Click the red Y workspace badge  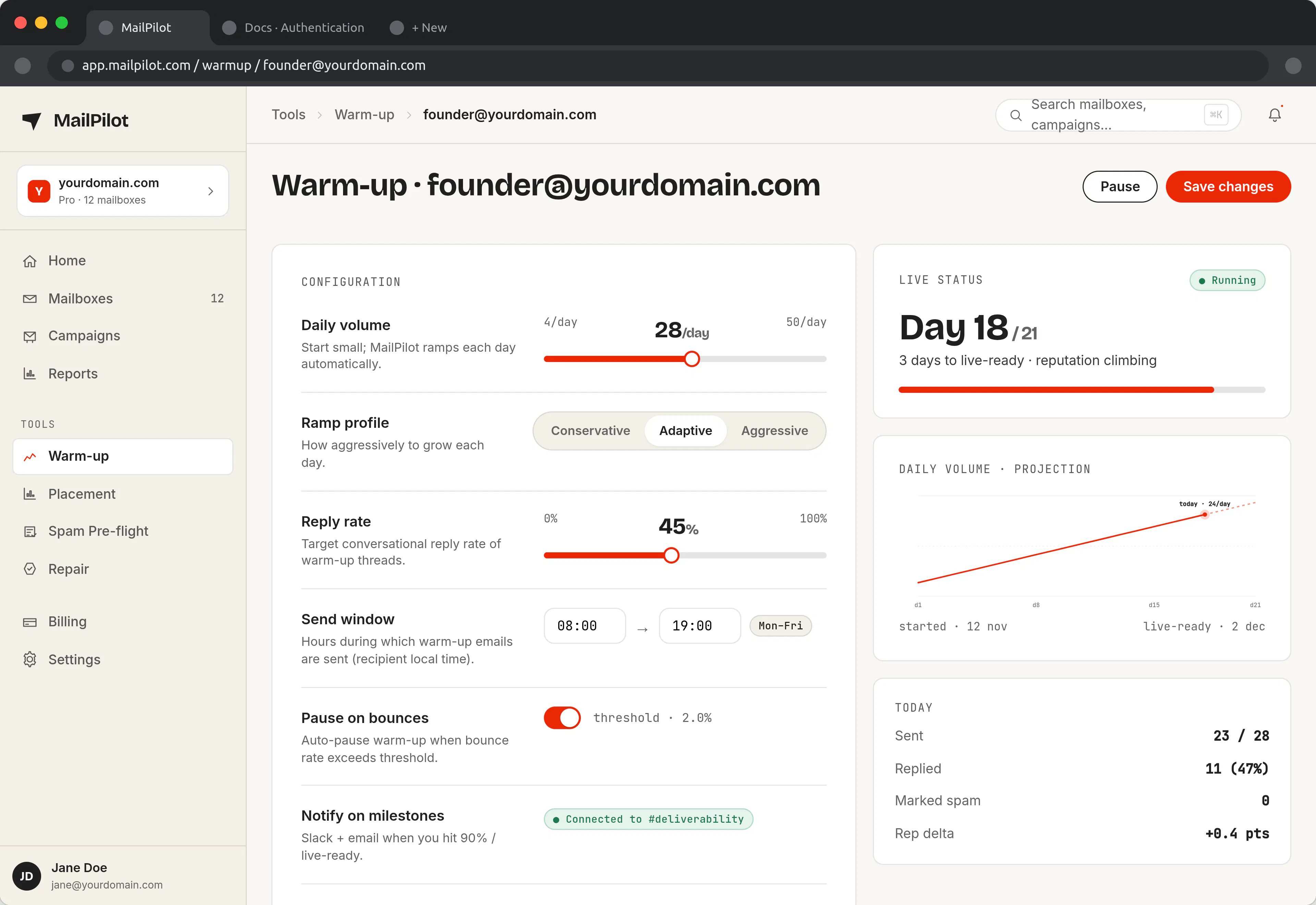click(x=39, y=191)
